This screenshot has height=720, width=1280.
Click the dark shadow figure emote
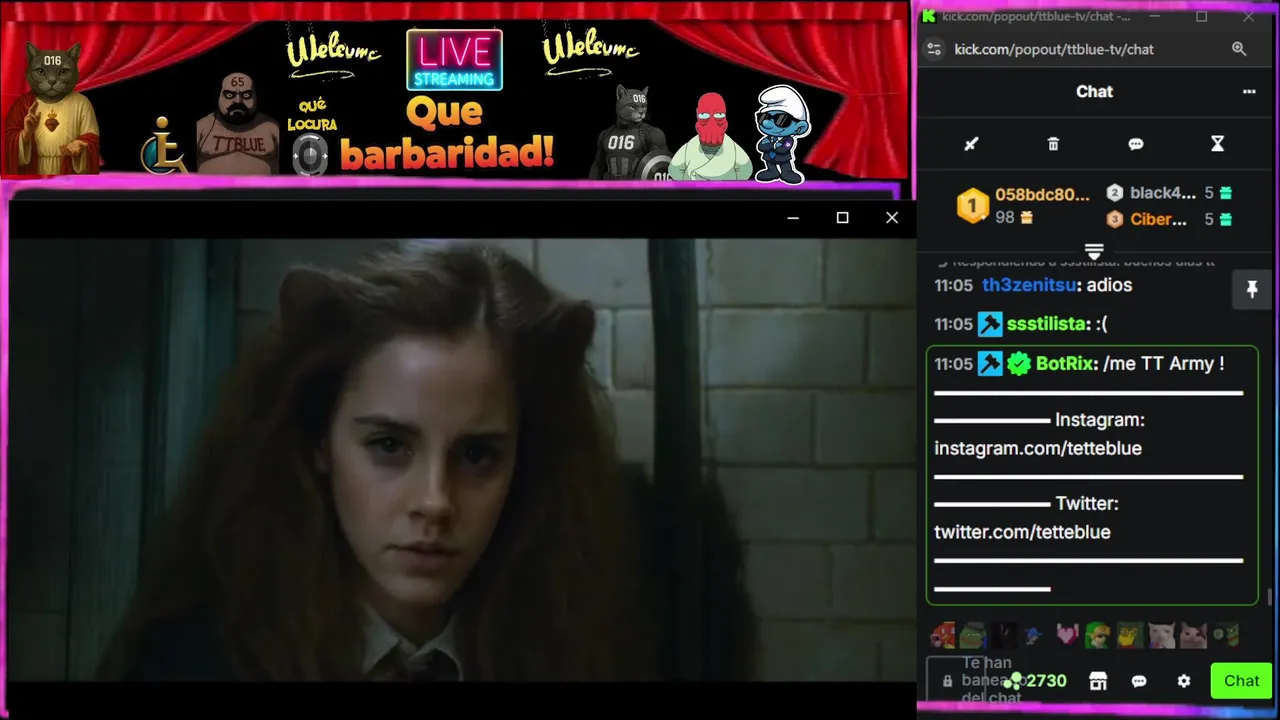pyautogui.click(x=1004, y=634)
